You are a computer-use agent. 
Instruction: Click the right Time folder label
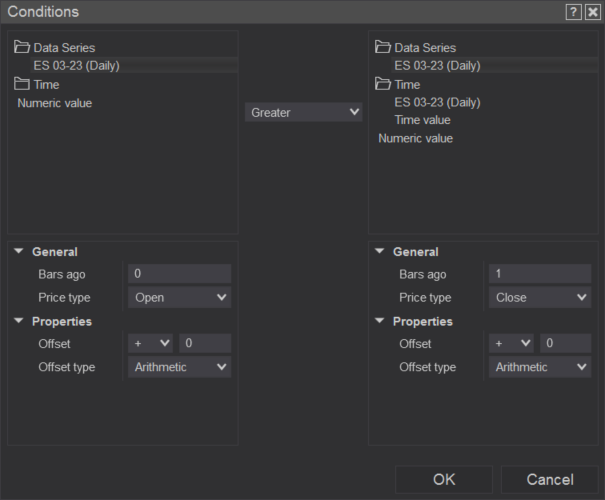point(407,84)
